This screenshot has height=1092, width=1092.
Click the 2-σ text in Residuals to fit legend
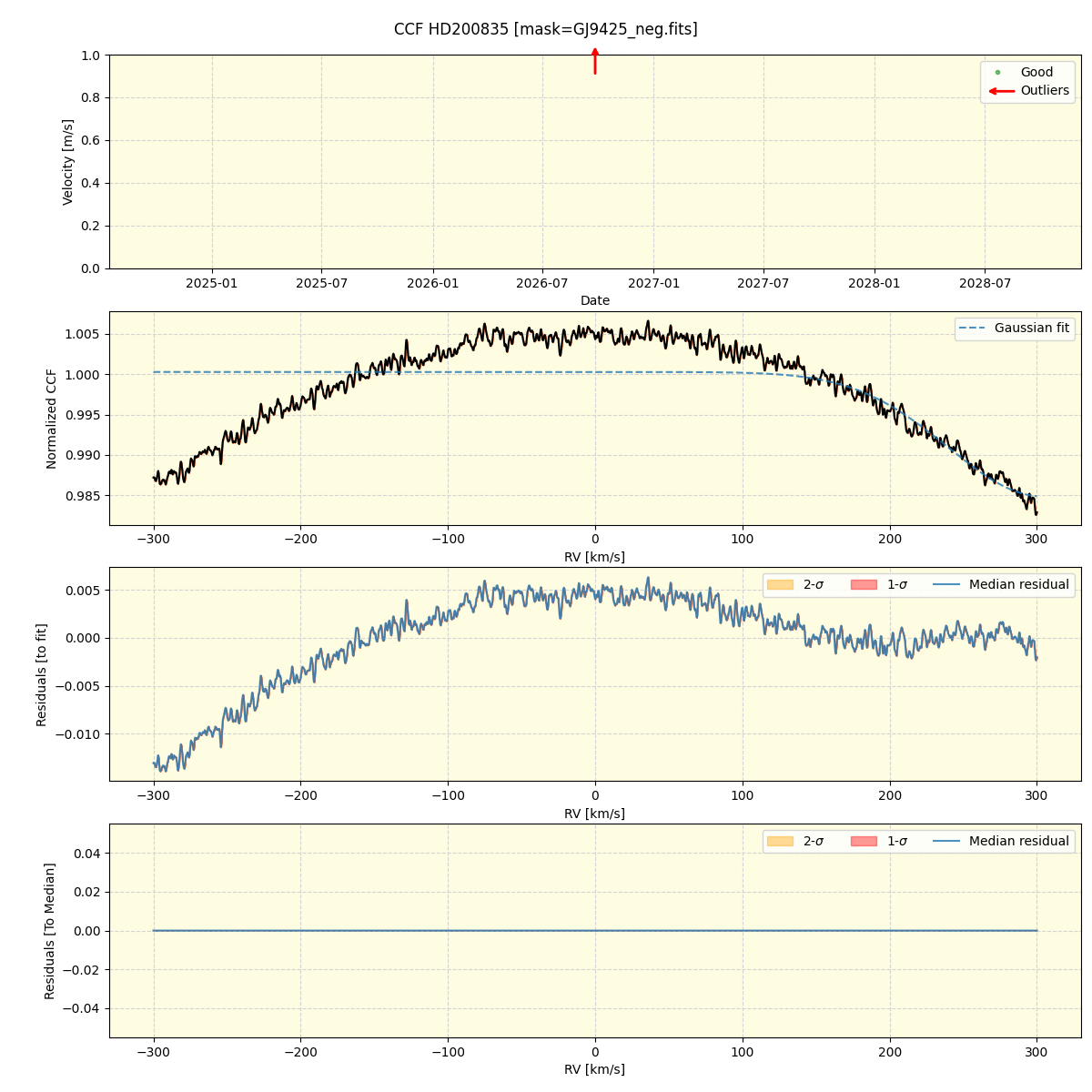pos(813,584)
